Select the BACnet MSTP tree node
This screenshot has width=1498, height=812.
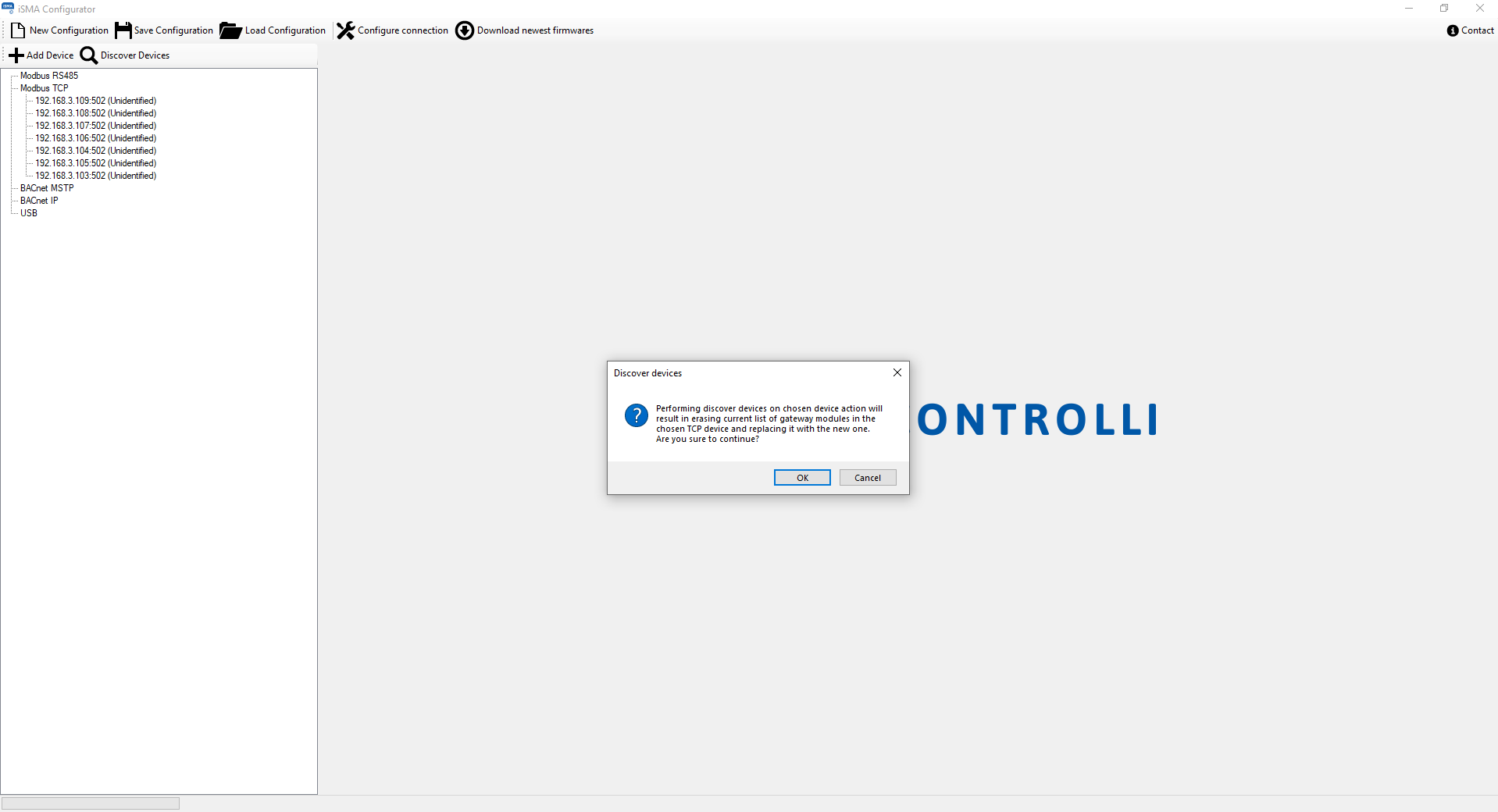click(x=47, y=188)
